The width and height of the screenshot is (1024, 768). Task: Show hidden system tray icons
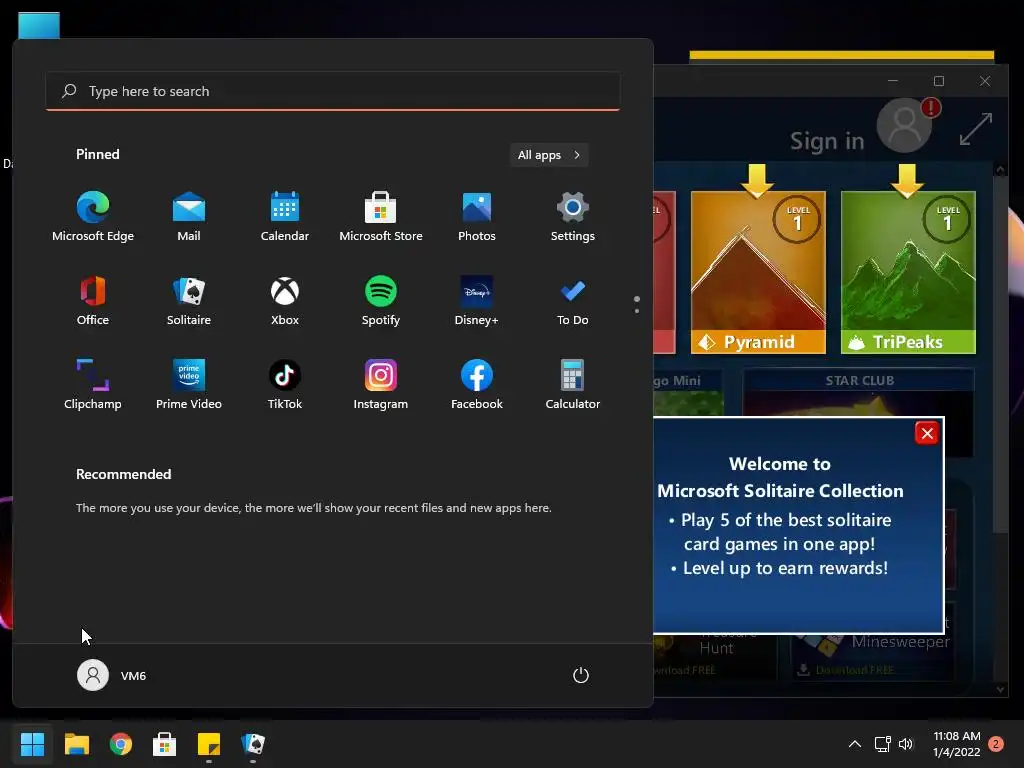[x=854, y=744]
